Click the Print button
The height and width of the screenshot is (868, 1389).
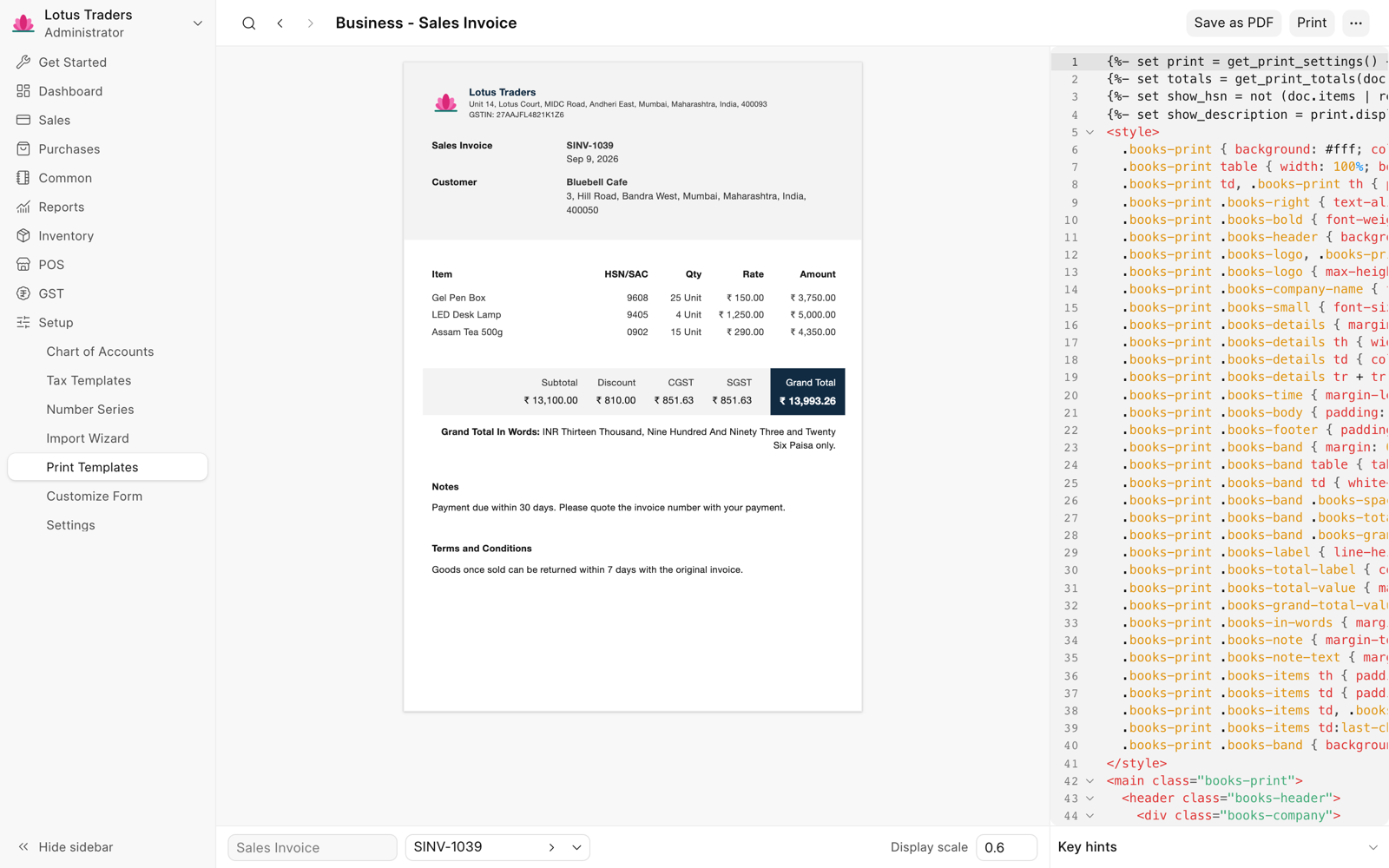(x=1312, y=23)
